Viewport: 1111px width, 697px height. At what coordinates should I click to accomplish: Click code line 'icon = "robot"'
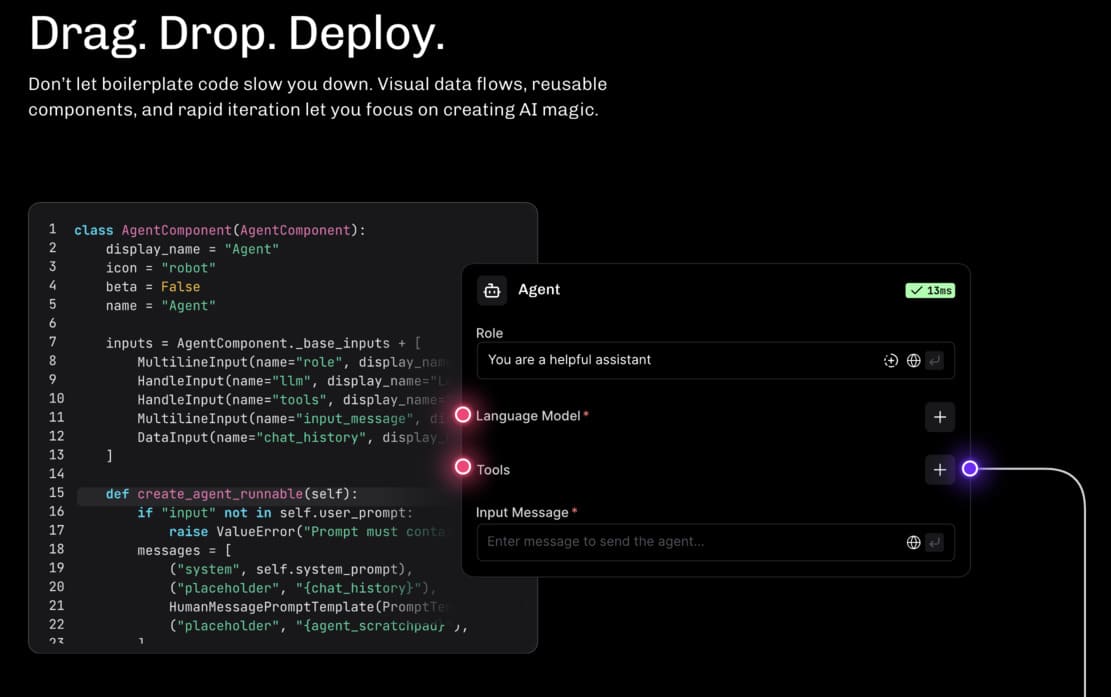pos(160,268)
